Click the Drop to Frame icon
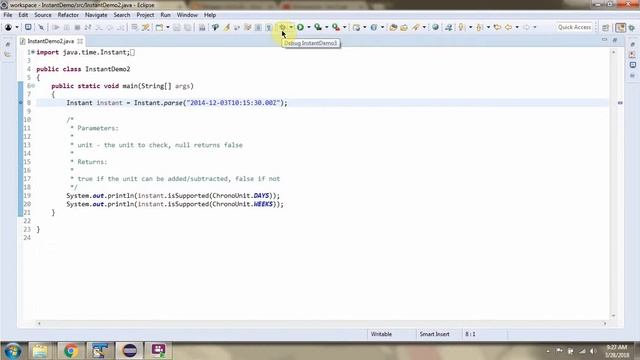 pos(134,27)
